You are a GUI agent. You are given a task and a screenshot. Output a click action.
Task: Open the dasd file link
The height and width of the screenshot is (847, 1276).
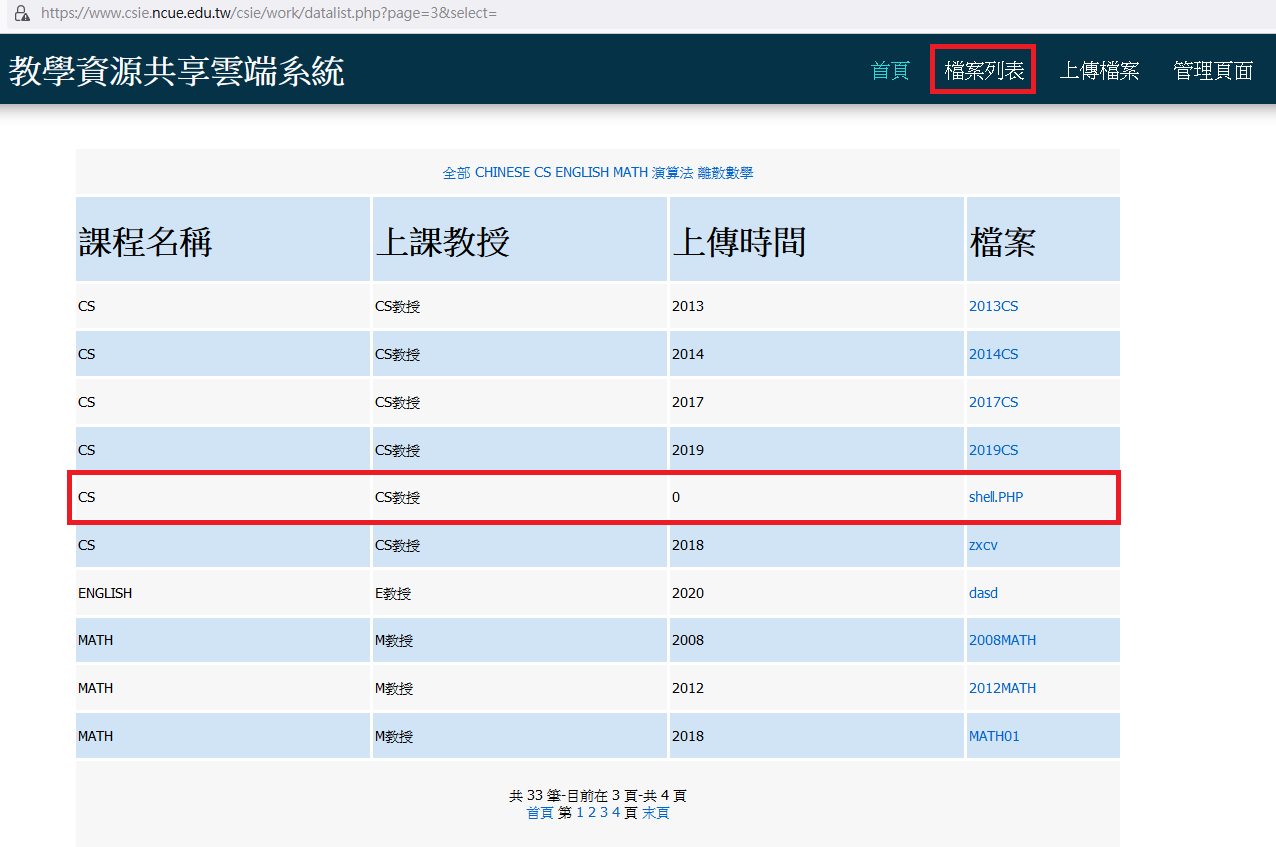click(x=983, y=593)
